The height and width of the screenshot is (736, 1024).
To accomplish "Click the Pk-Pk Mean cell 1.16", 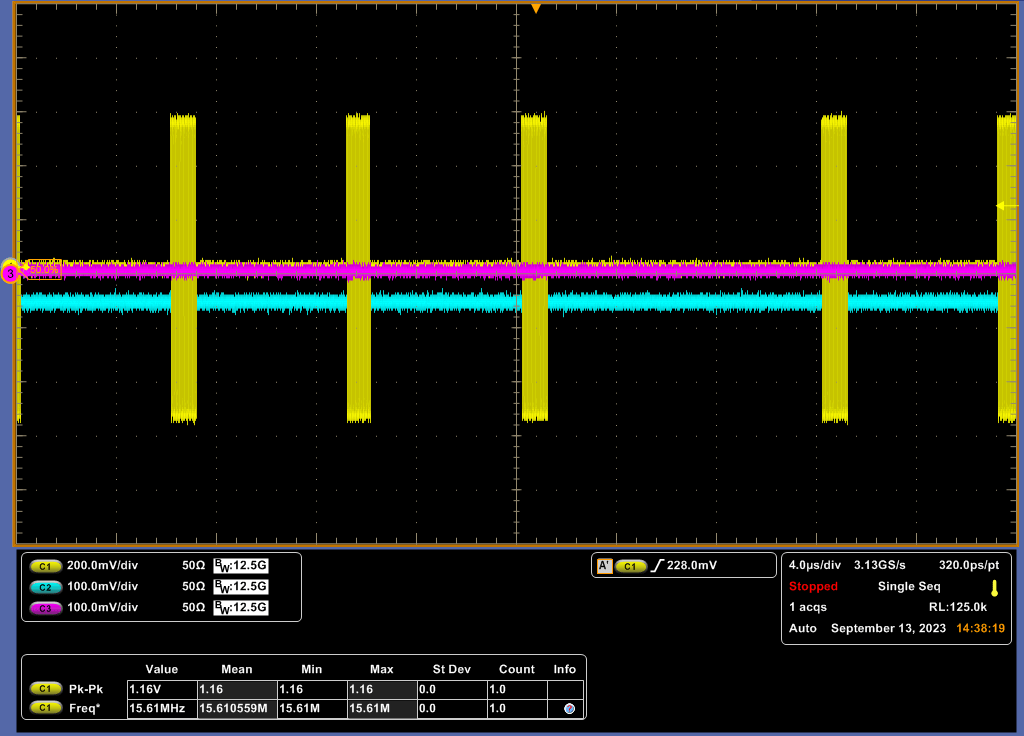I will 238,690.
